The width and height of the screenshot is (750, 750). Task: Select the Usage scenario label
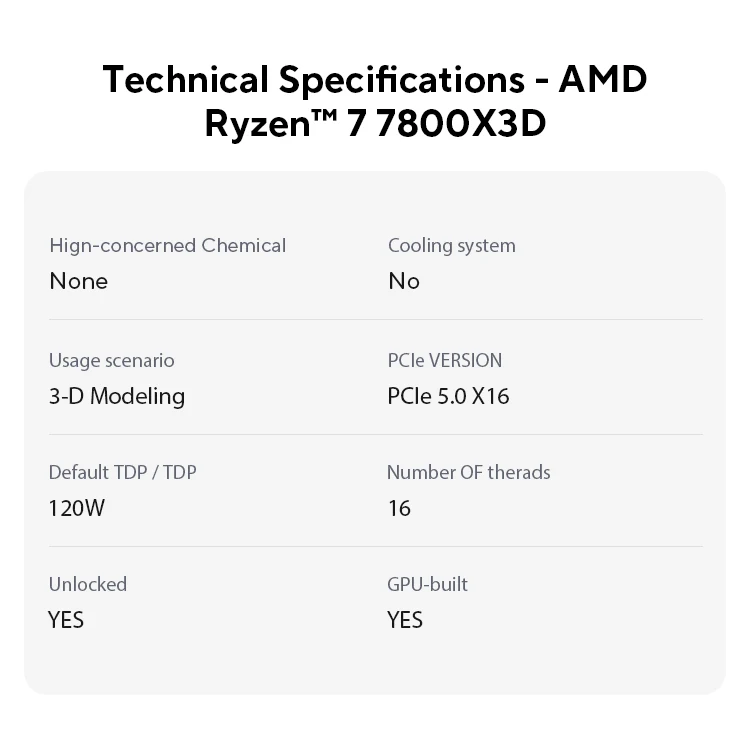tap(111, 361)
